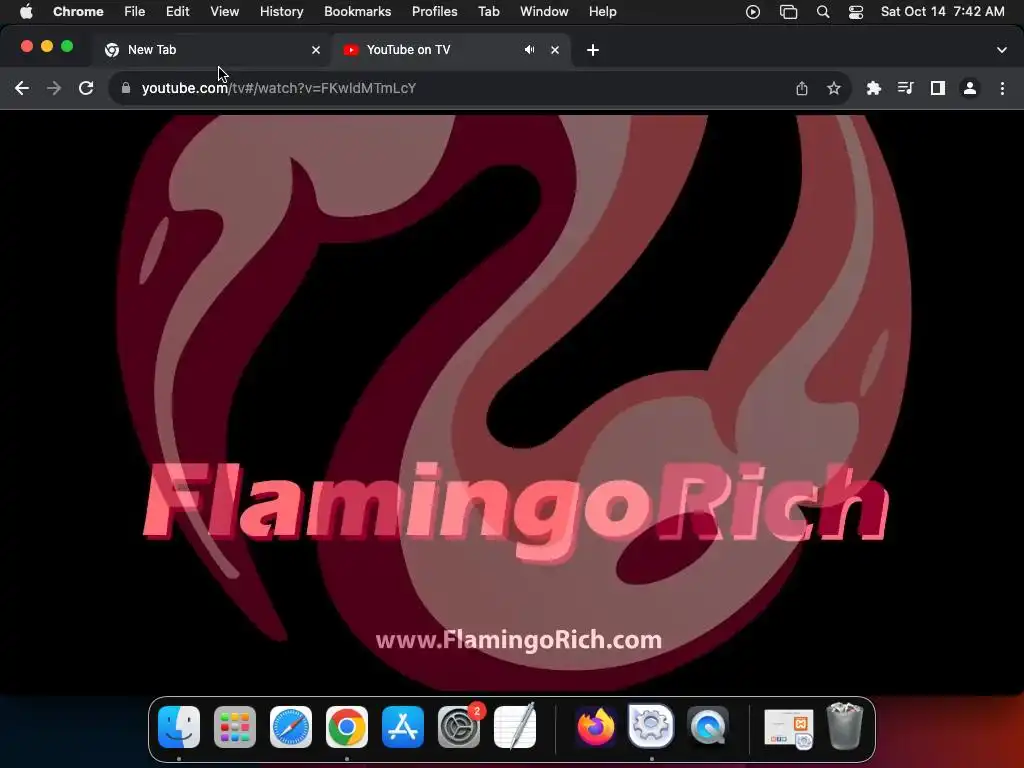Open App Store from the Dock
This screenshot has height=768, width=1024.
tap(403, 727)
